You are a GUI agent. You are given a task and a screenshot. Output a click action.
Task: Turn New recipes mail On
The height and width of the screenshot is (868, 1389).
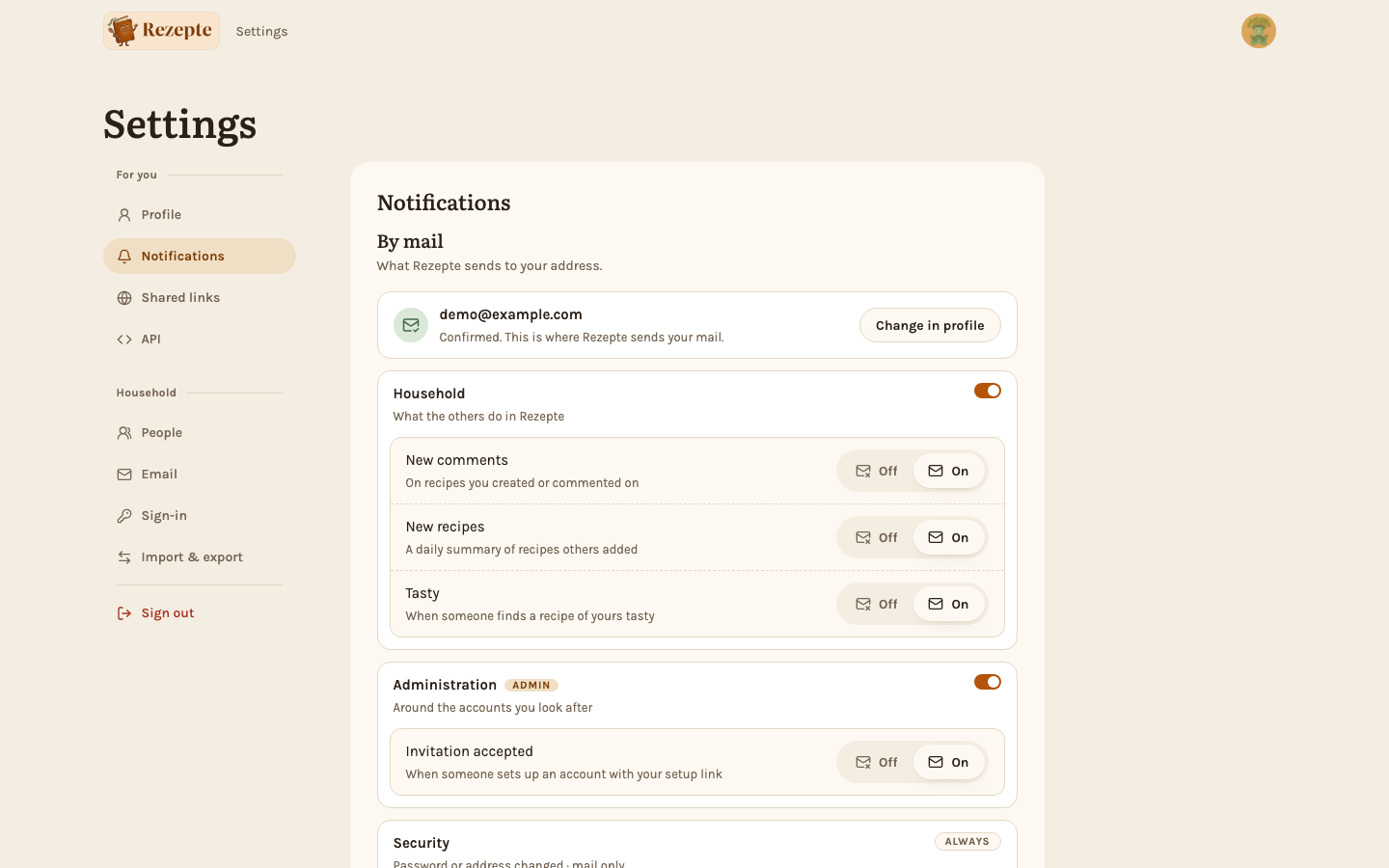coord(948,537)
